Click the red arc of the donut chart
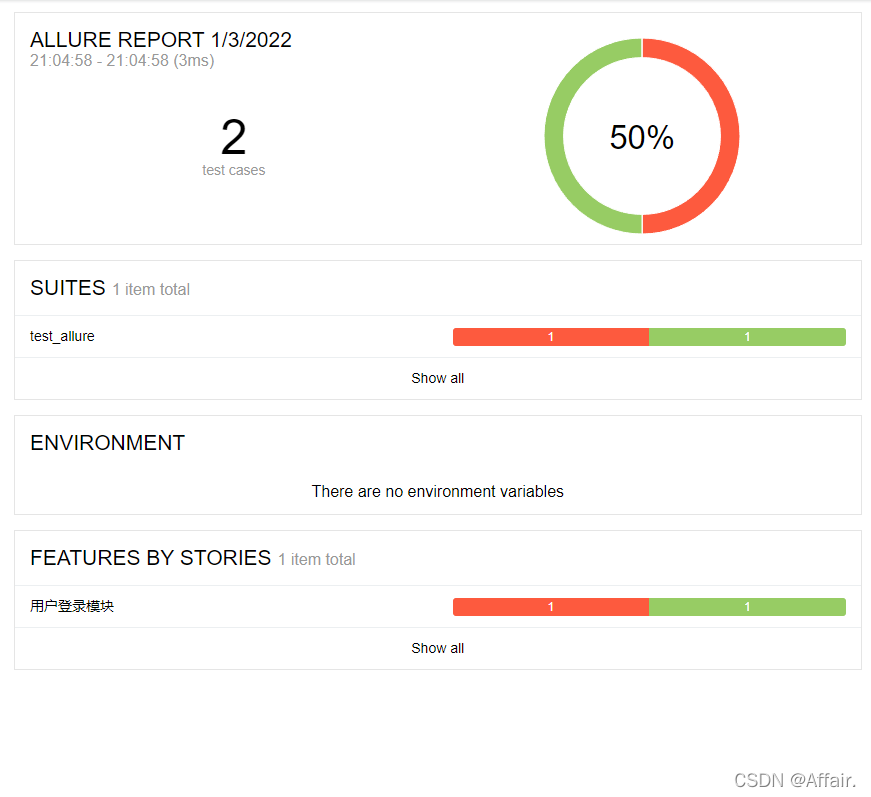This screenshot has height=797, width=871. (730, 136)
